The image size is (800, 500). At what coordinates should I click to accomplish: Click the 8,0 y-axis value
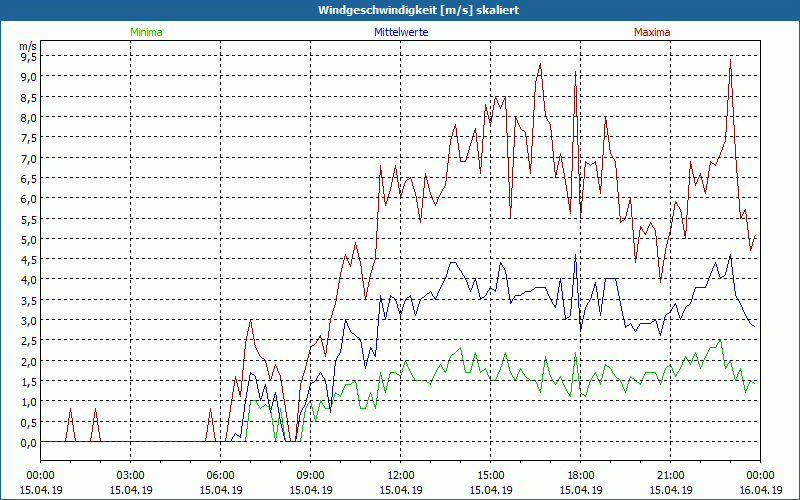[29, 117]
